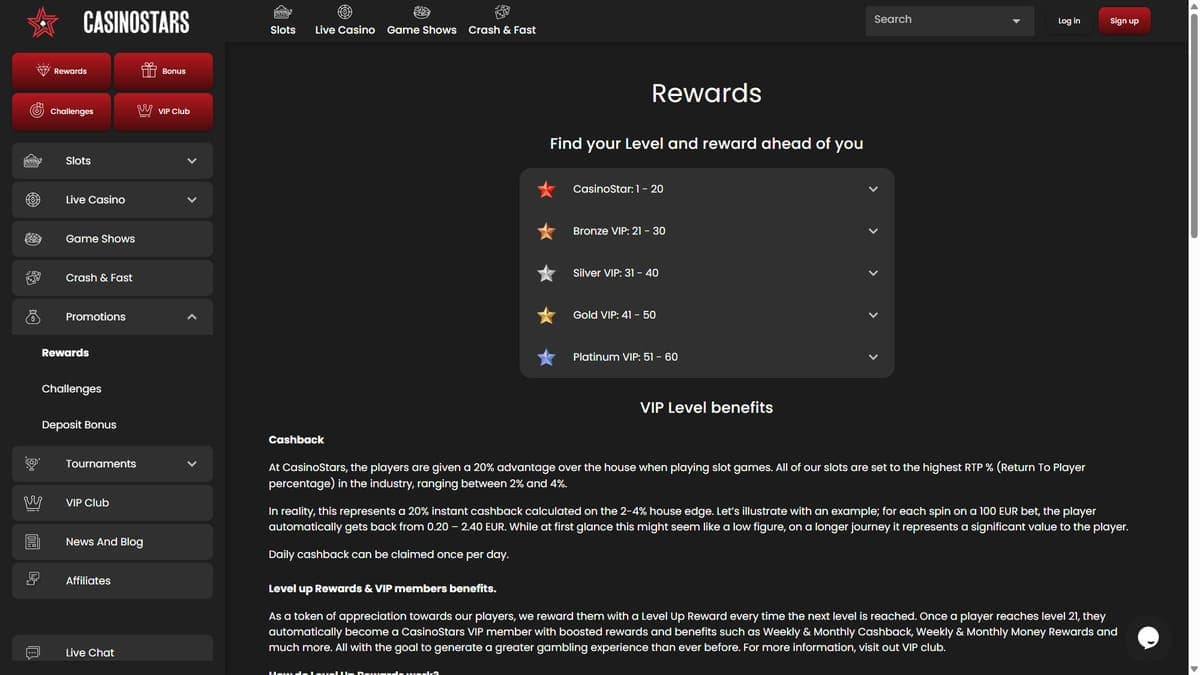Select Deposit Bonus under Promotions

79,425
